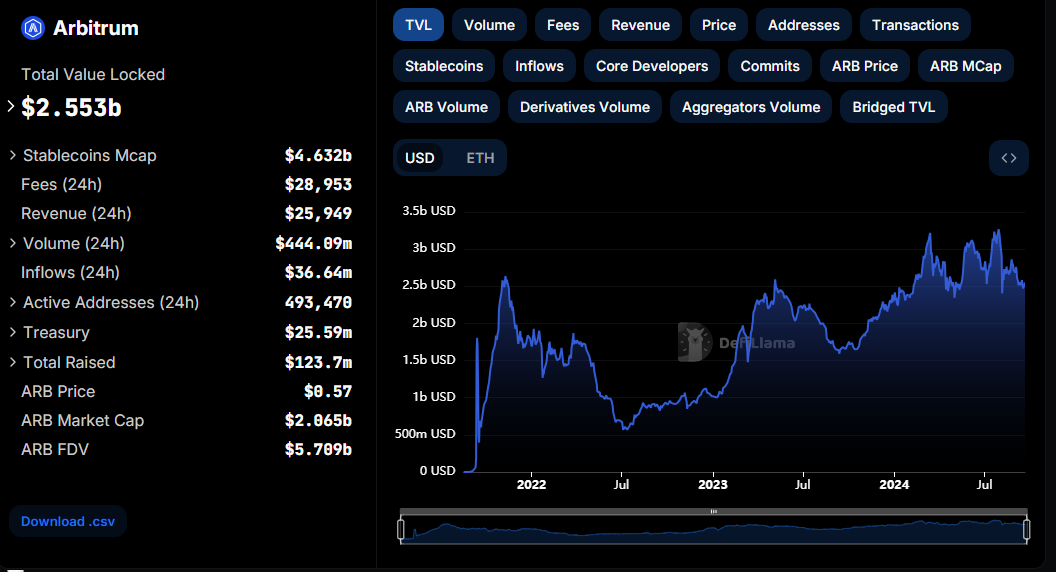
Task: Click the Active Addresses value 493,470
Action: [318, 303]
